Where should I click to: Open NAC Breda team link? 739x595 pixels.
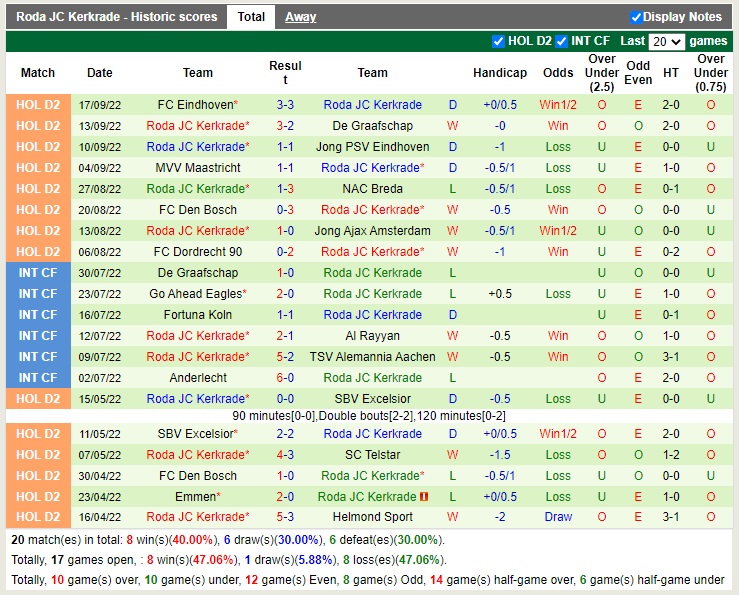[372, 189]
